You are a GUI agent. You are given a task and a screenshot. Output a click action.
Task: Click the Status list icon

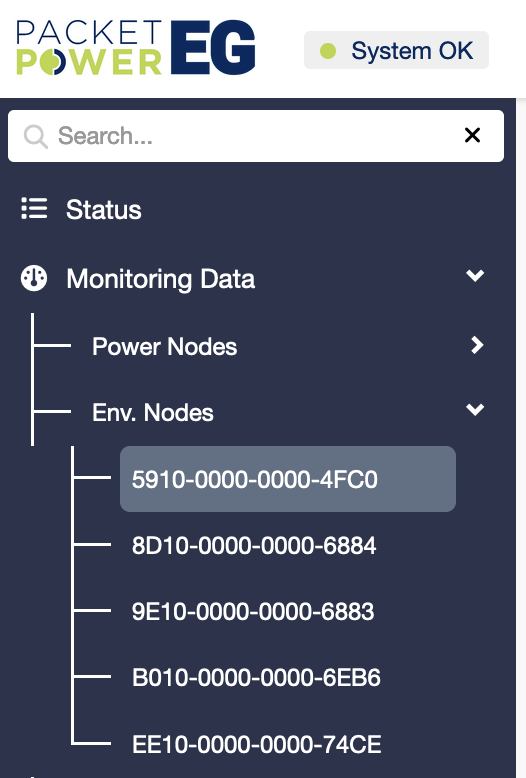34,208
